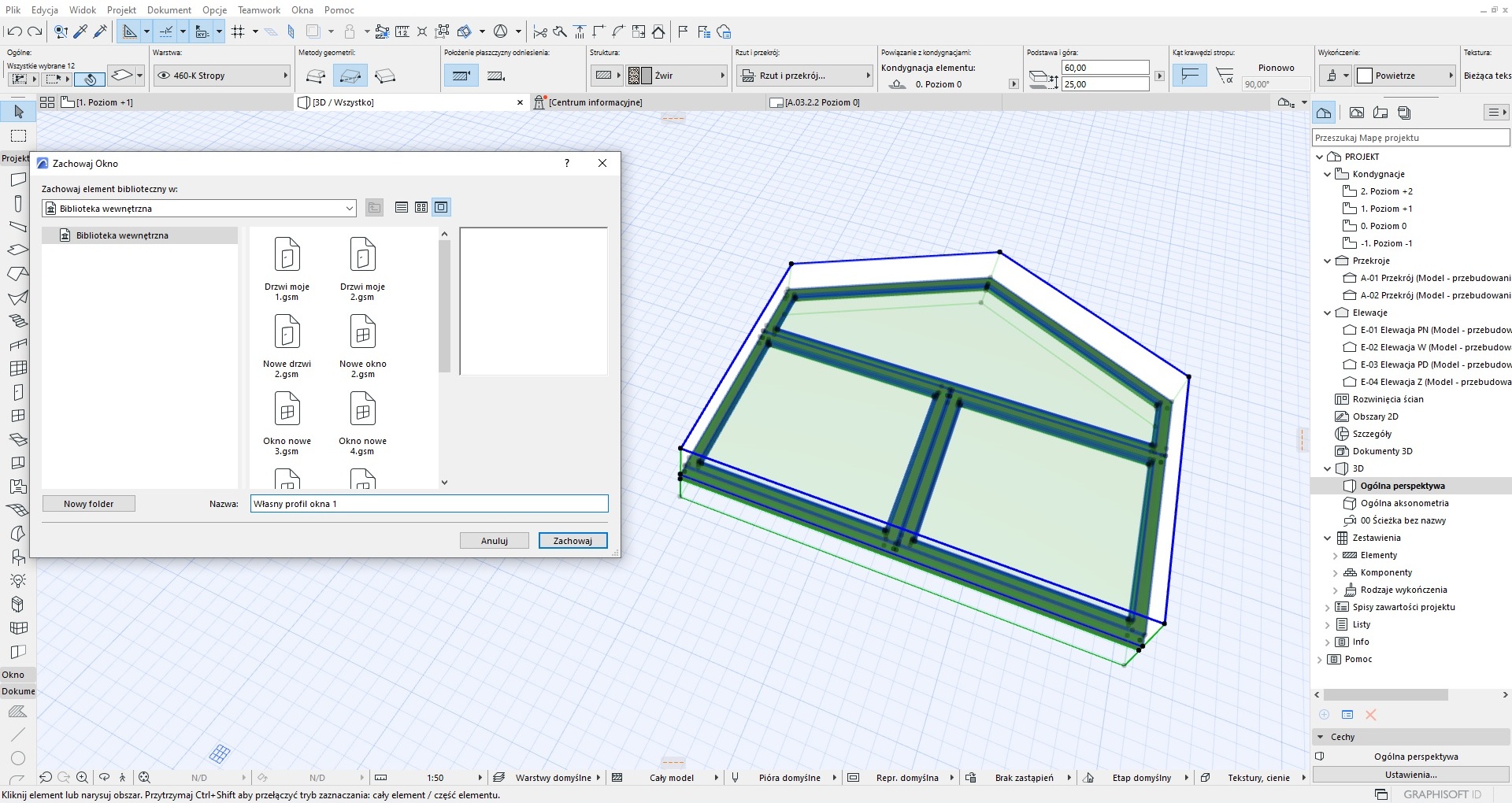Collapse the Kondygnacje tree node

pyautogui.click(x=1327, y=174)
